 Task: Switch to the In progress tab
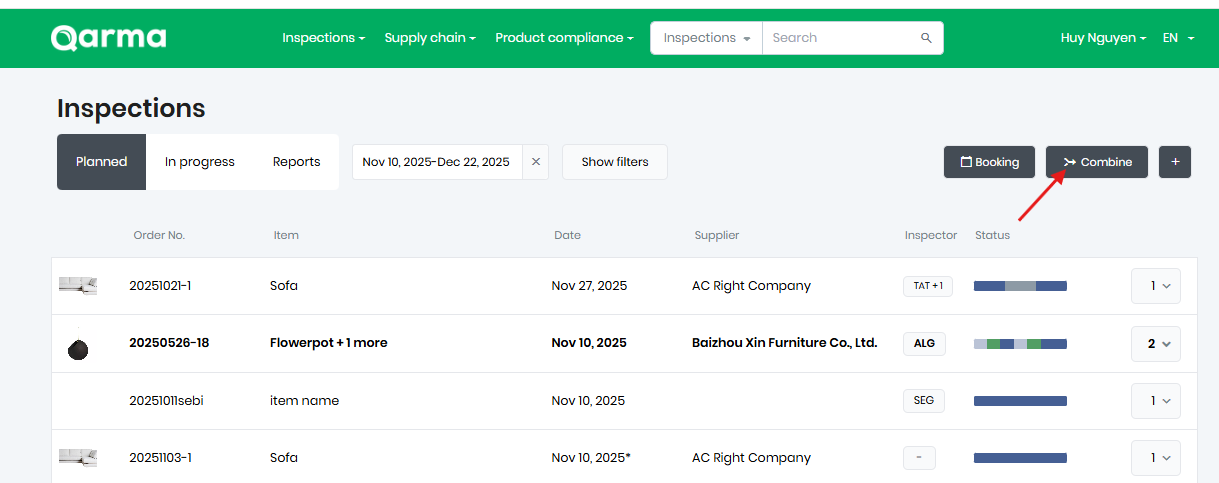[200, 162]
